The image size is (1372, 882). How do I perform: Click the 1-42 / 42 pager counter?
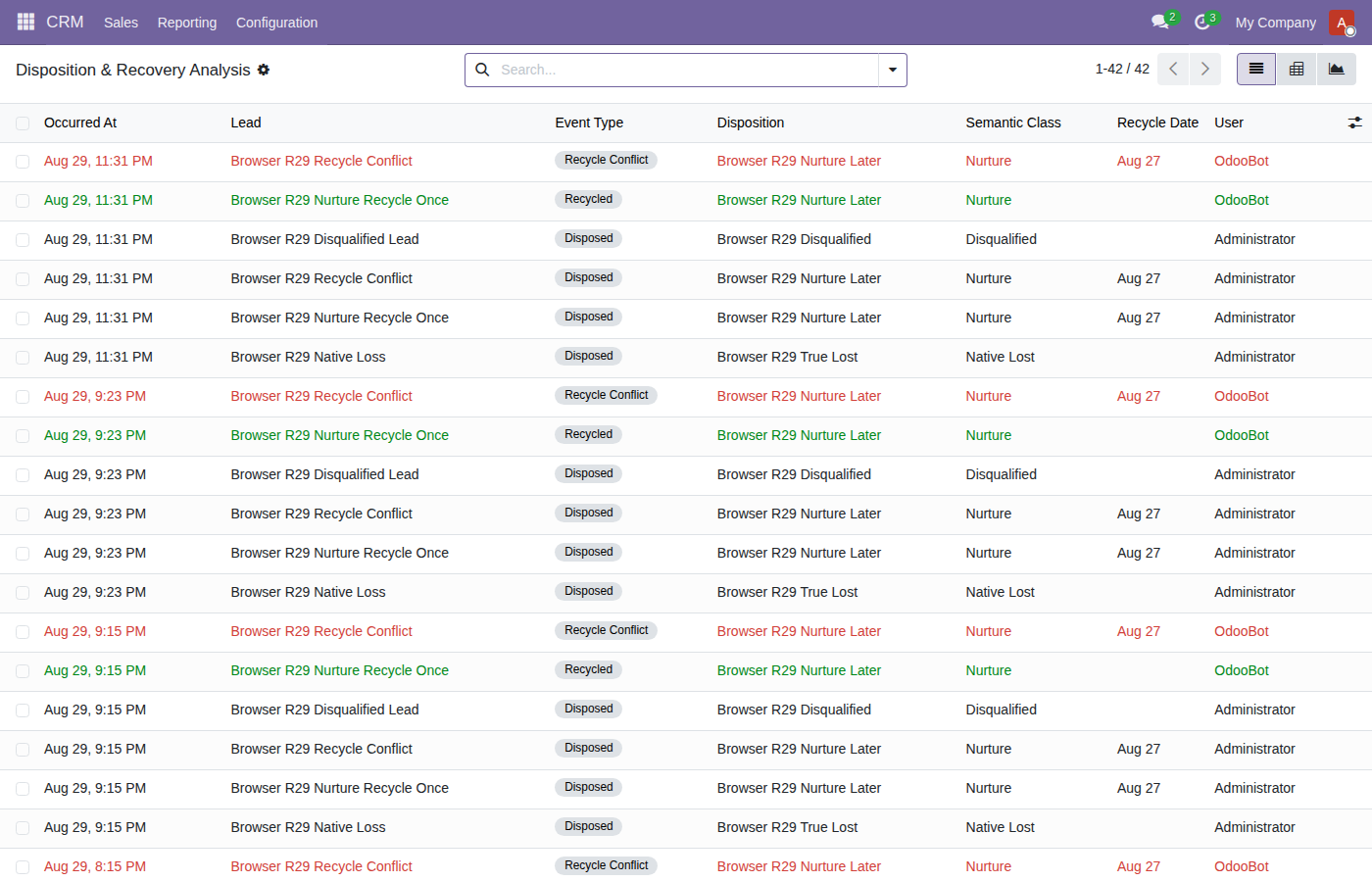click(x=1122, y=69)
